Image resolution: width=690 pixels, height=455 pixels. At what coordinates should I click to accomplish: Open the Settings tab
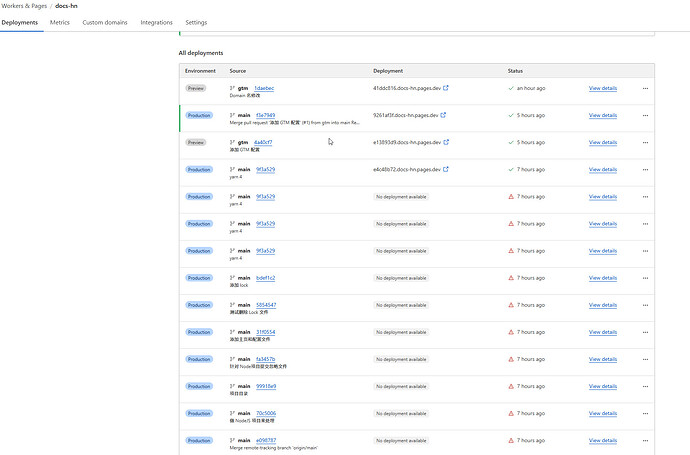196,22
